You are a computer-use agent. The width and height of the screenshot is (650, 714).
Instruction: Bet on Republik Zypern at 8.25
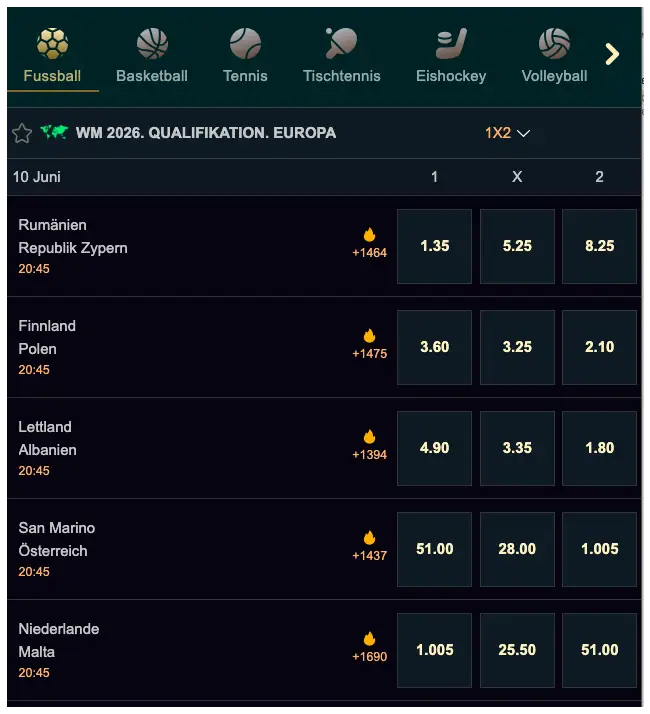click(x=599, y=246)
